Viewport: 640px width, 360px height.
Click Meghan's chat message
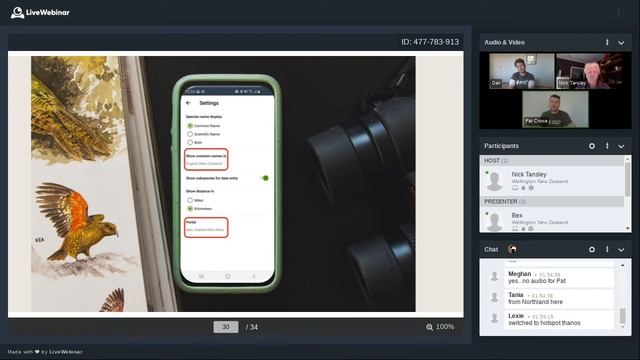click(x=560, y=278)
